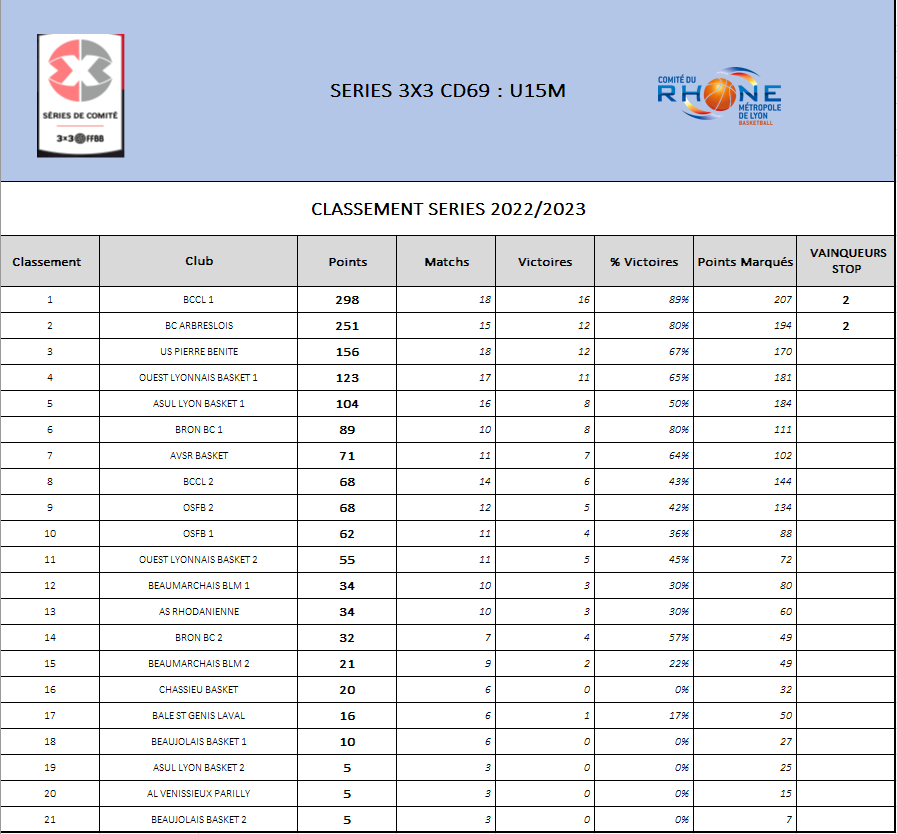Click the points value "89" for BRON BC 1
897x834 pixels.
(x=347, y=430)
